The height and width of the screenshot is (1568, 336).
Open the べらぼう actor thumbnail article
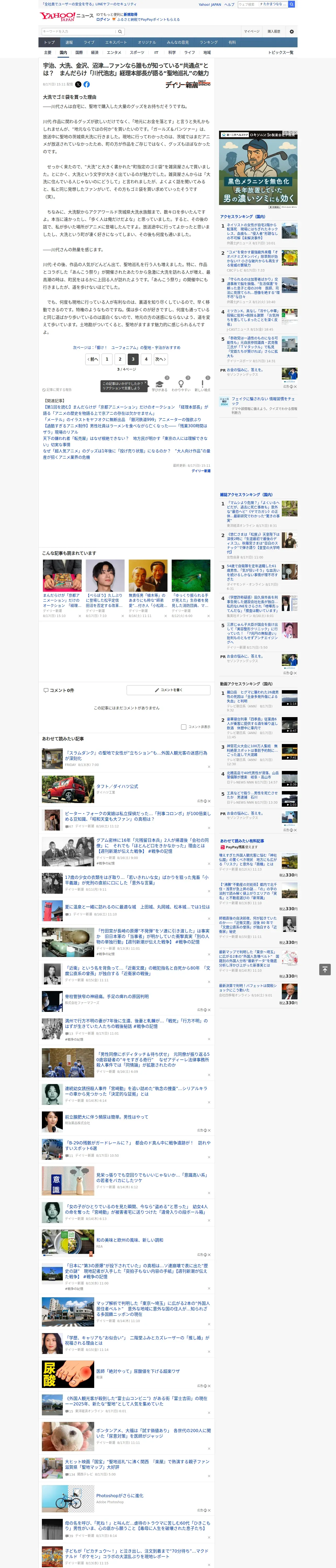105,576
